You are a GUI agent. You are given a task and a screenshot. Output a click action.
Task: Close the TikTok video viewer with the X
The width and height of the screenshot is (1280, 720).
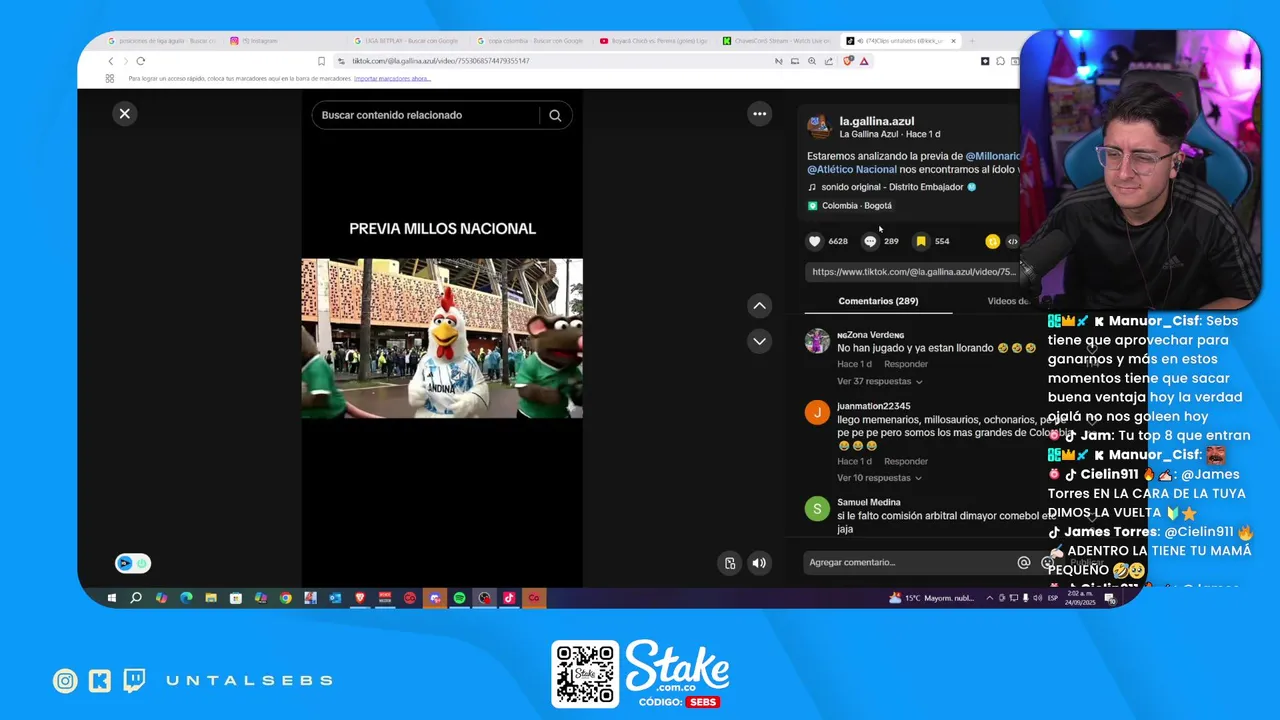pos(125,114)
